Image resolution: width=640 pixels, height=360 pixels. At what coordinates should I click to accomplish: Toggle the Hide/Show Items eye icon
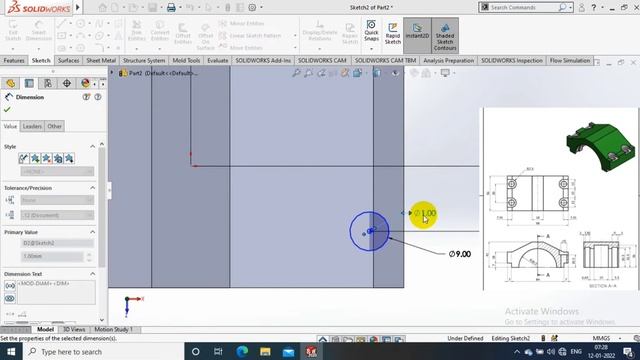click(395, 73)
